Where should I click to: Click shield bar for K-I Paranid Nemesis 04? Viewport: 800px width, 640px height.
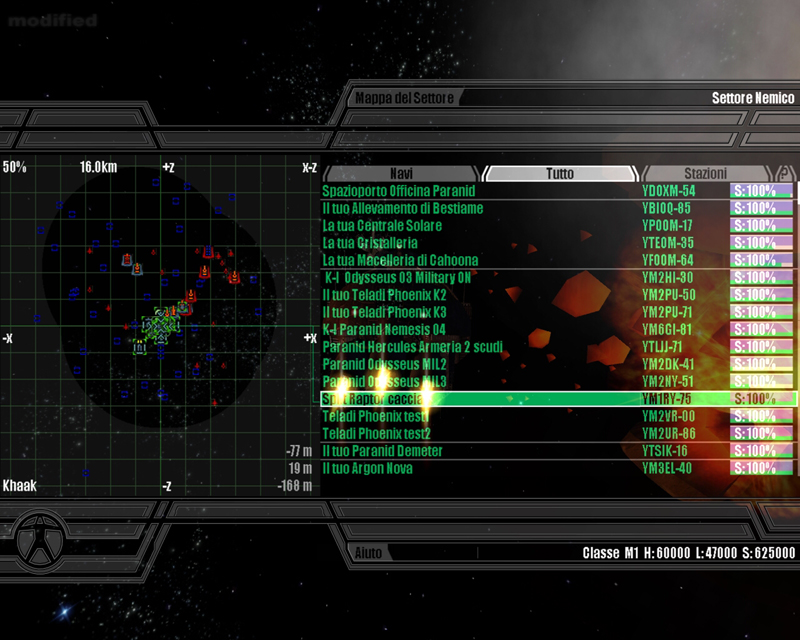point(762,330)
